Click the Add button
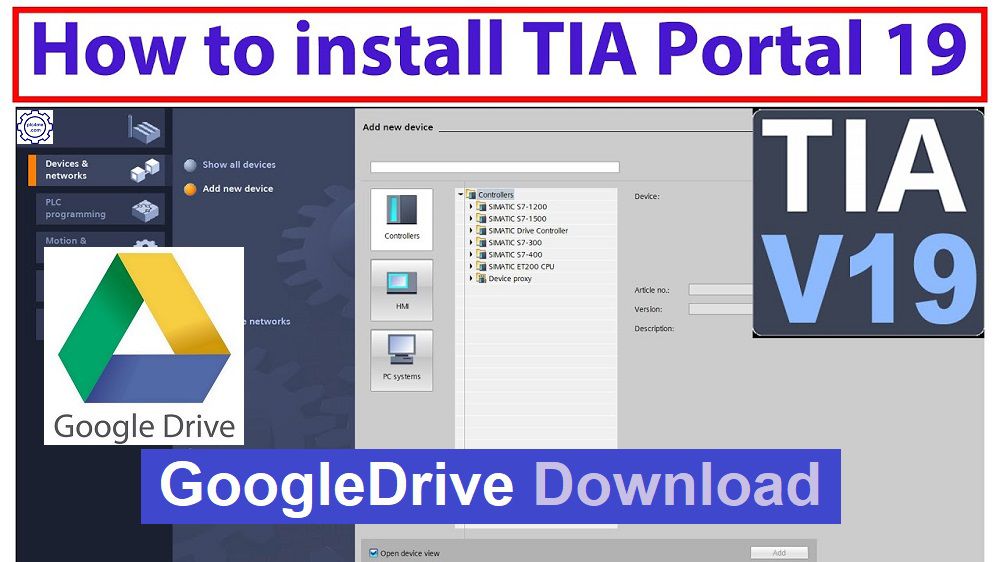The height and width of the screenshot is (562, 1000). pyautogui.click(x=779, y=553)
